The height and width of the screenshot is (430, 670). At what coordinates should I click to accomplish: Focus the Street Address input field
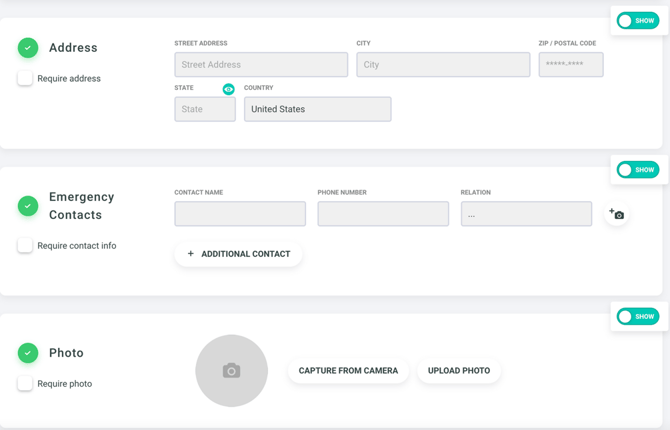click(261, 65)
